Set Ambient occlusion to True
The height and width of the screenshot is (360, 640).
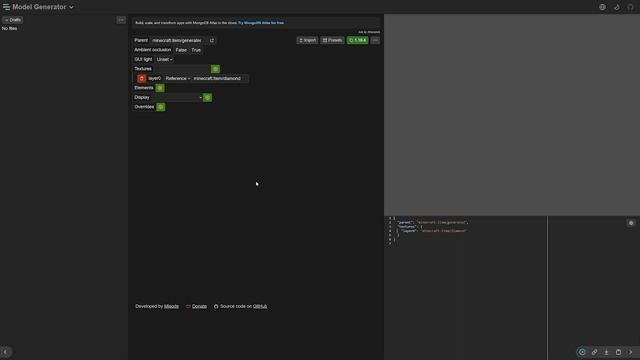tap(196, 50)
